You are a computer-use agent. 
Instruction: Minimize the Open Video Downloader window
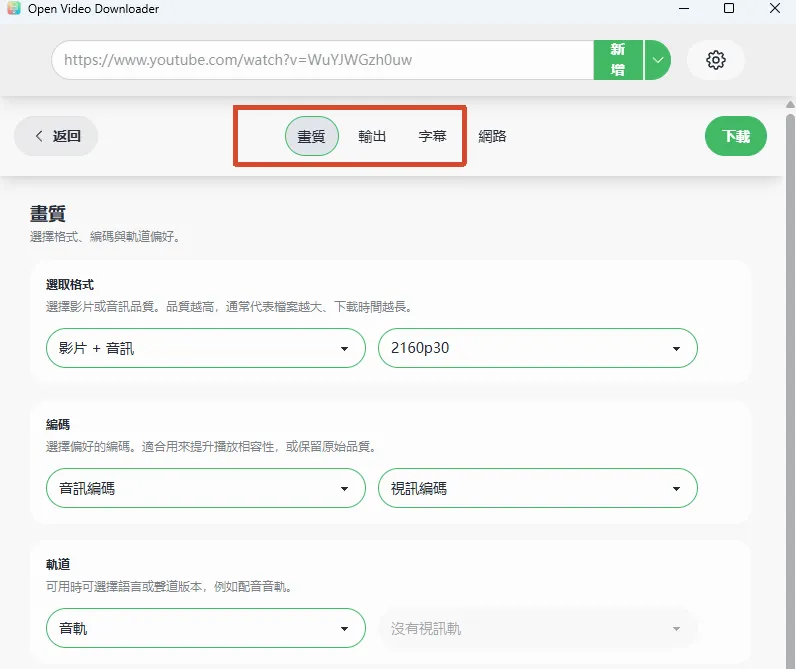684,8
